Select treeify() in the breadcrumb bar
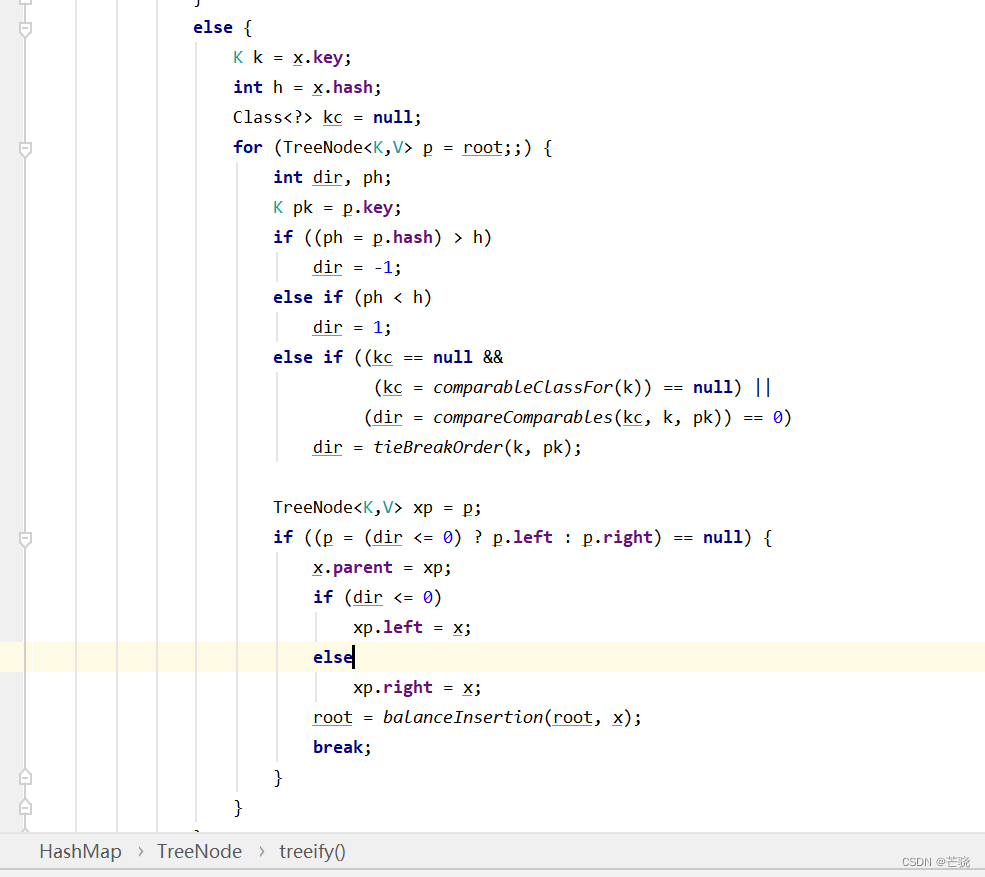 [x=312, y=851]
